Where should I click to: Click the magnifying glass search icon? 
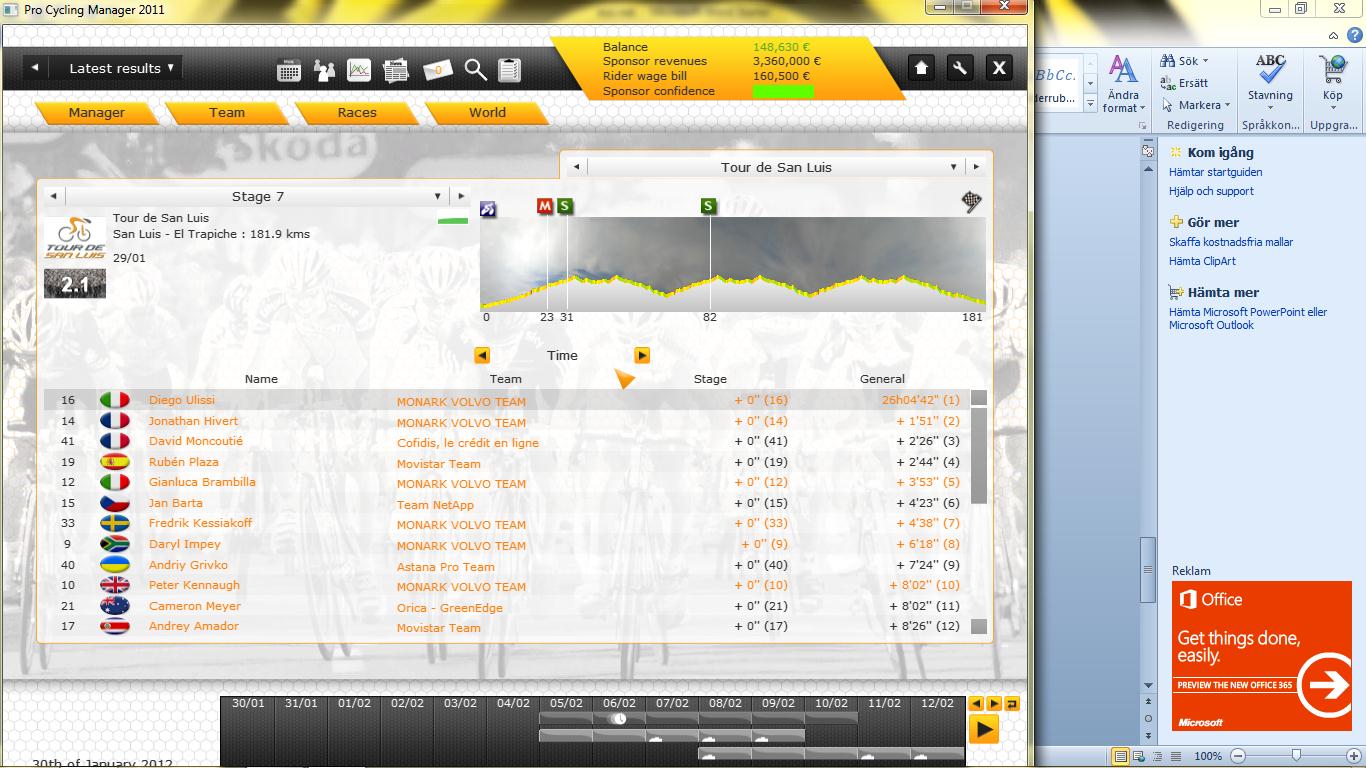(x=475, y=70)
